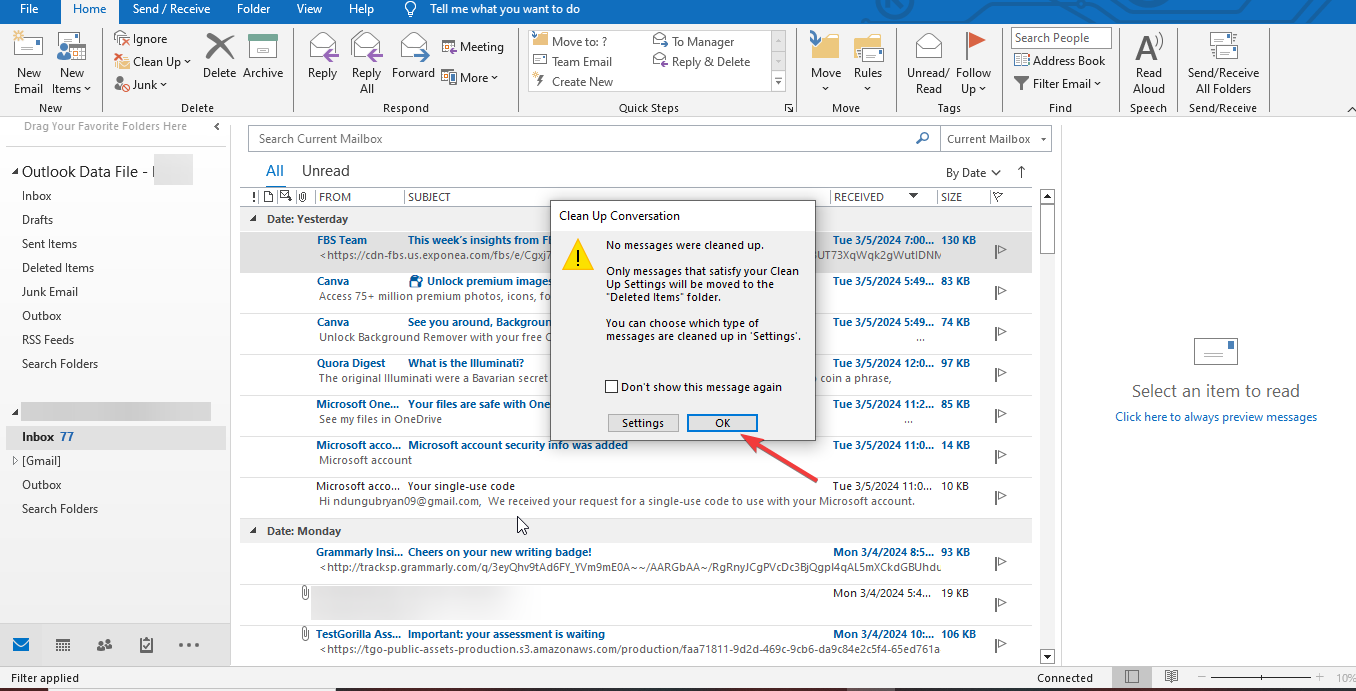Open the People pane
This screenshot has height=691, width=1356.
click(103, 645)
